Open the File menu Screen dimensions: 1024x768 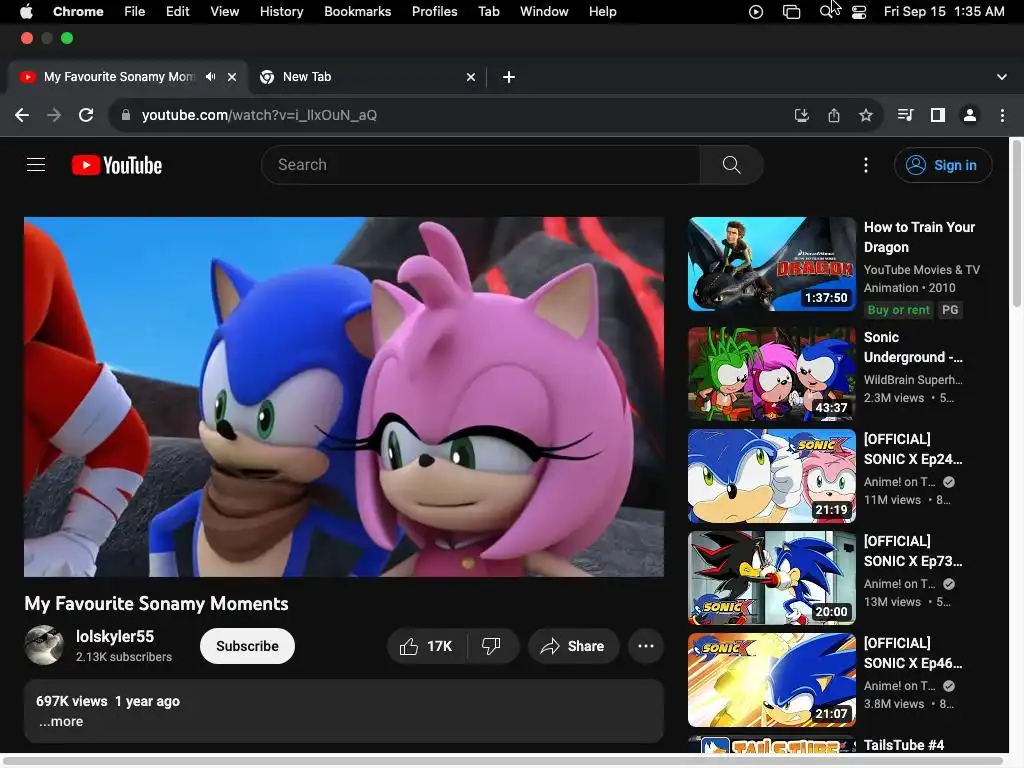point(135,11)
